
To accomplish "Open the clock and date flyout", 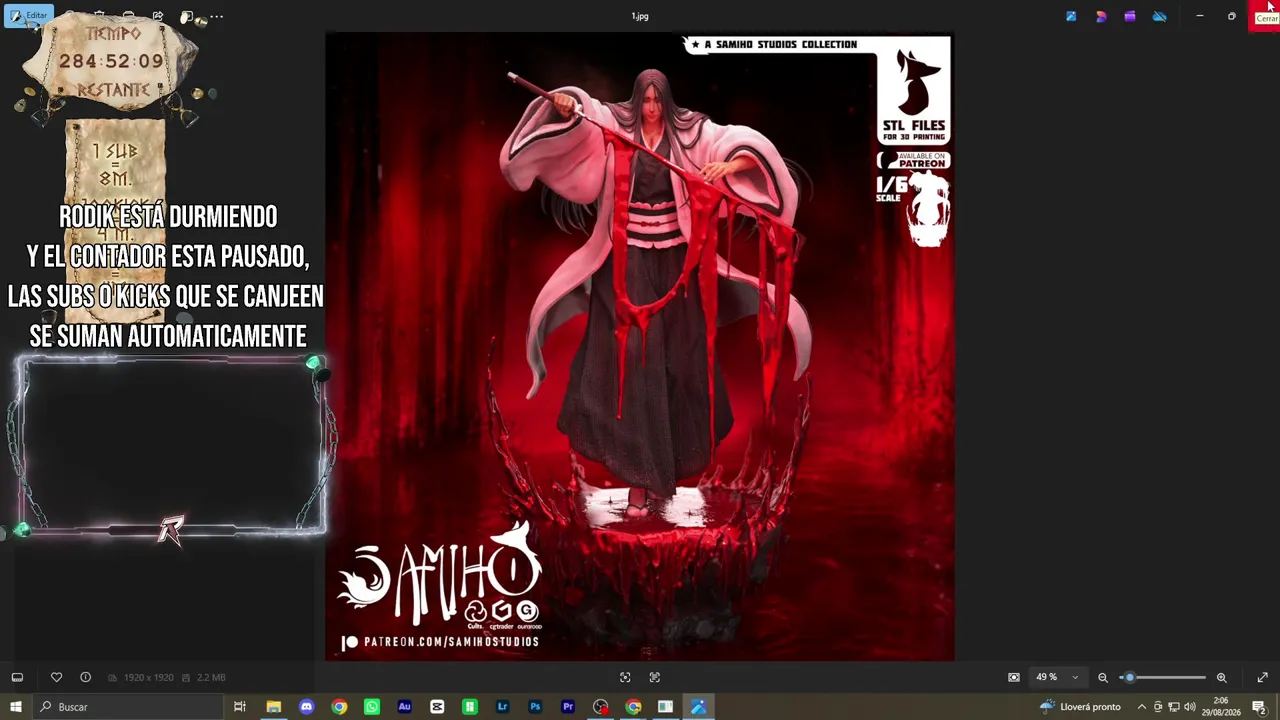I will (1221, 707).
